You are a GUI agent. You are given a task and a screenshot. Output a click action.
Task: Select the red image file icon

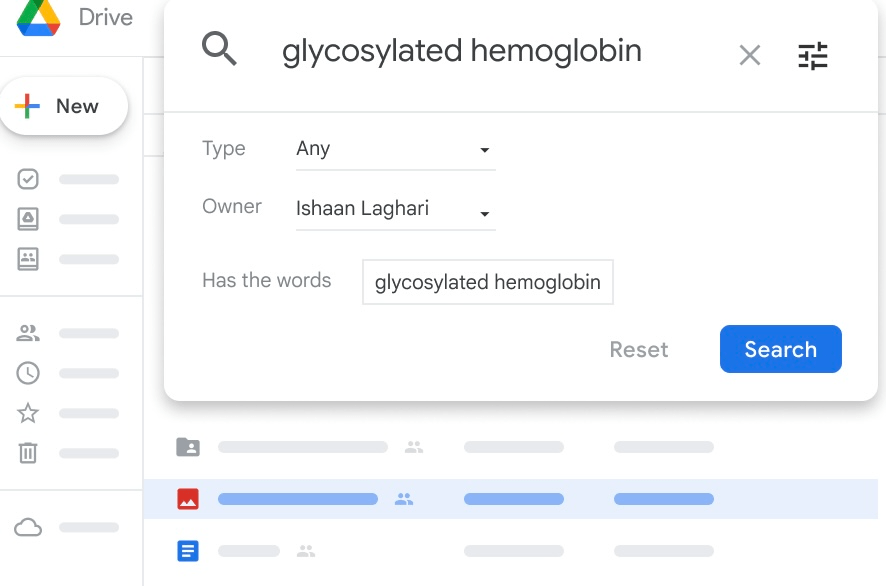(188, 498)
